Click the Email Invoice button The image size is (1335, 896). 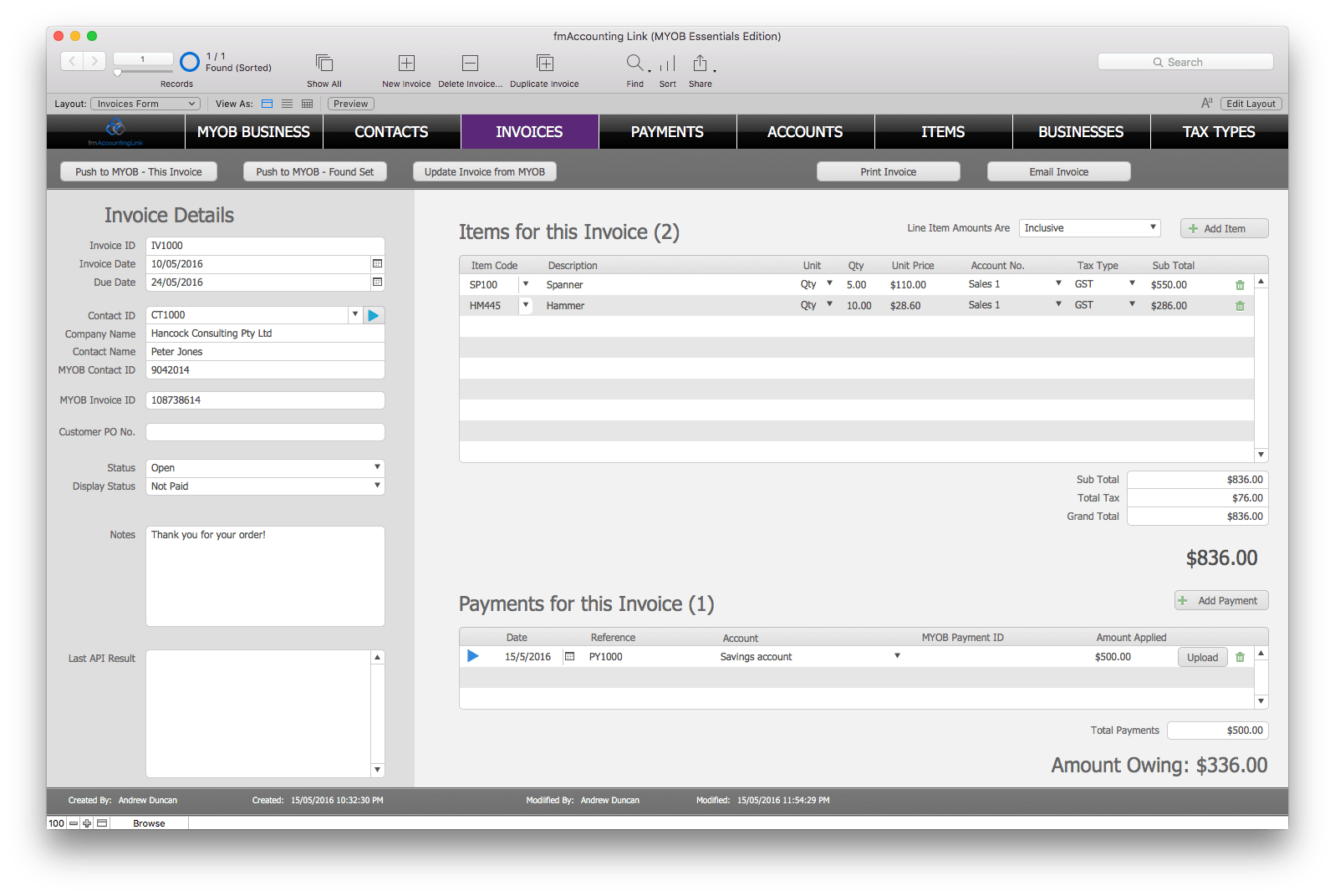click(1059, 171)
